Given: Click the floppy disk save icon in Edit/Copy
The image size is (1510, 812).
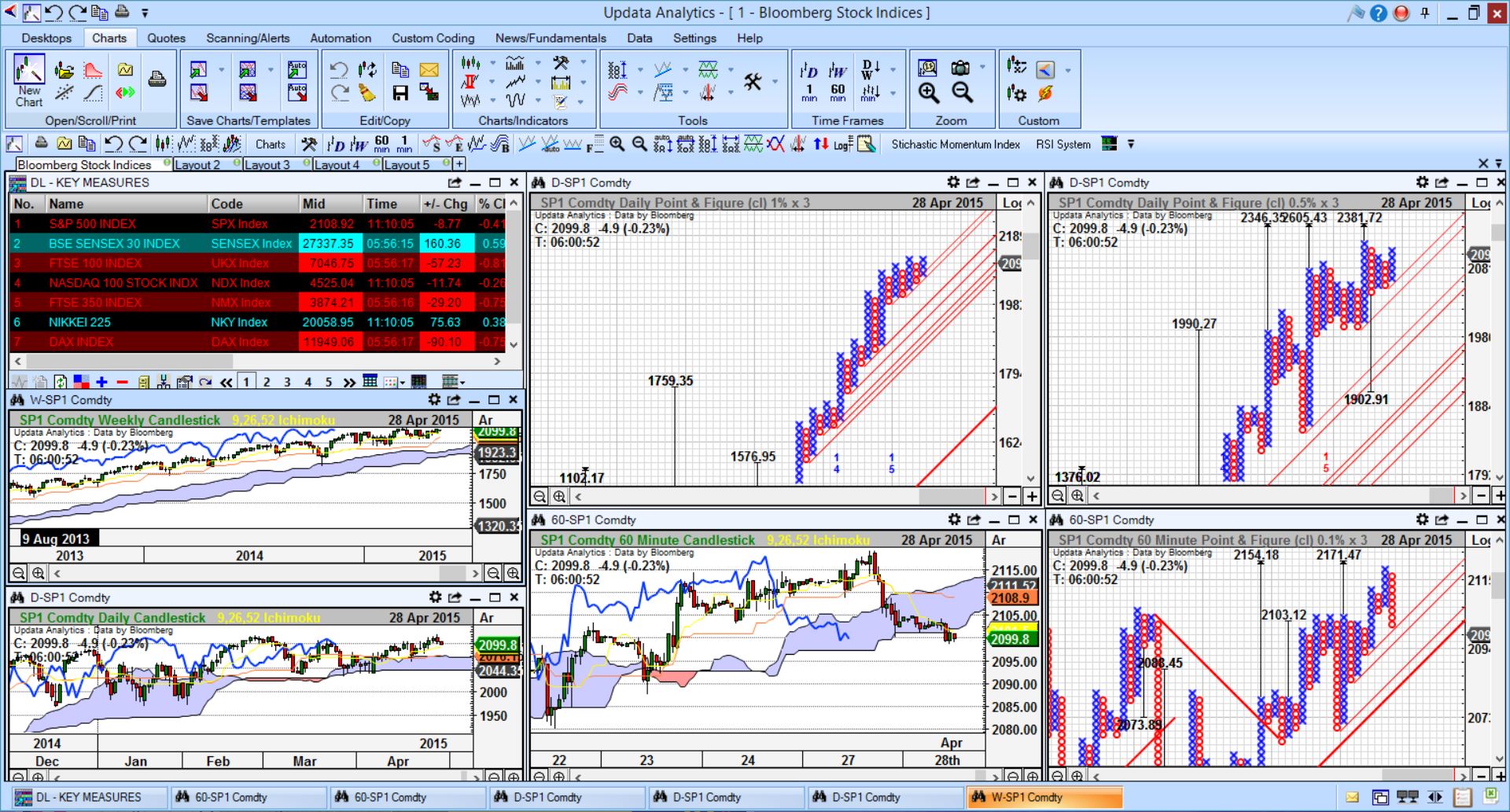Looking at the screenshot, I should pos(400,94).
